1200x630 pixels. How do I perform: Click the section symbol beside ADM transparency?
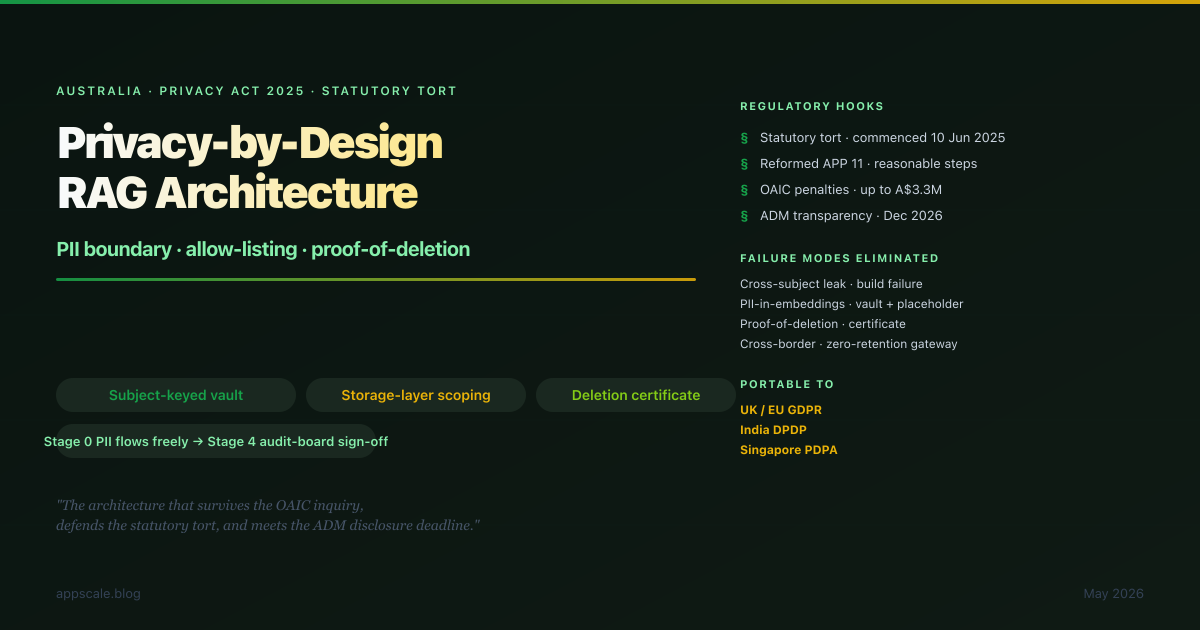click(x=743, y=216)
